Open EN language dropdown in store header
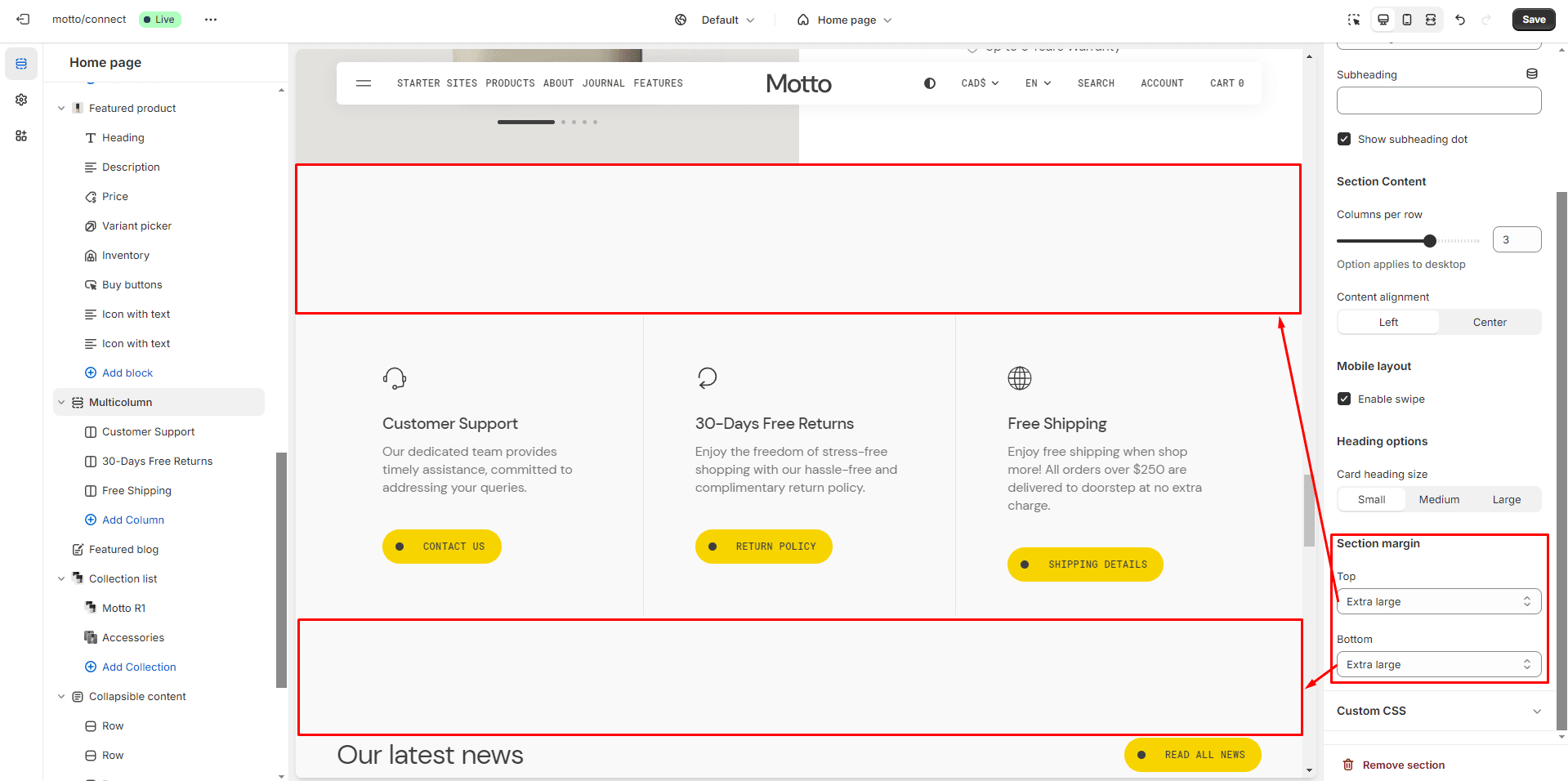 click(x=1038, y=83)
